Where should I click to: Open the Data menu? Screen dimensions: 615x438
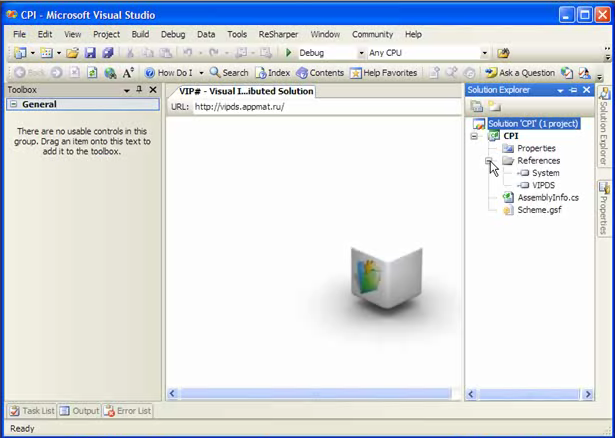pos(206,35)
